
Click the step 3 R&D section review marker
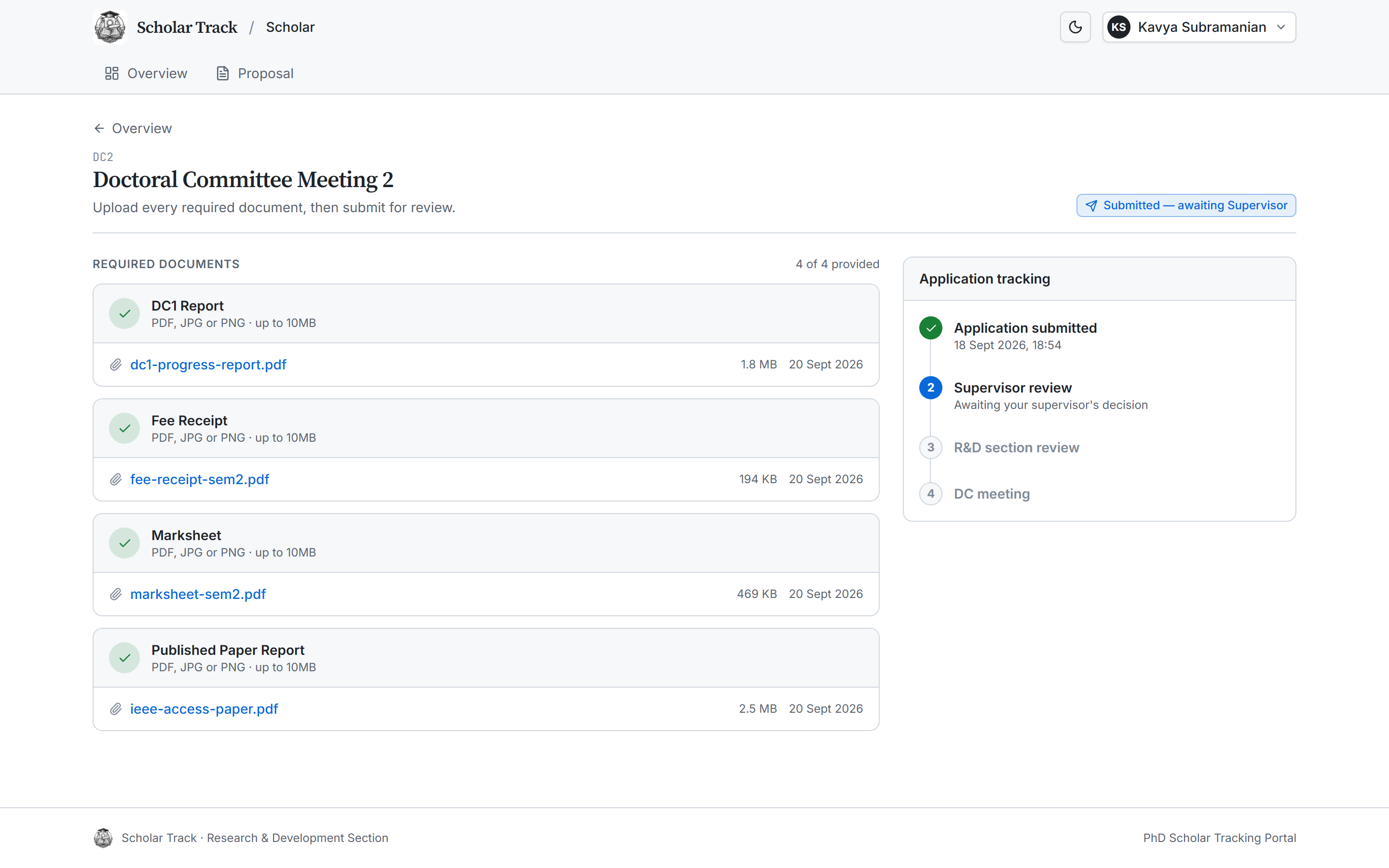tap(930, 447)
